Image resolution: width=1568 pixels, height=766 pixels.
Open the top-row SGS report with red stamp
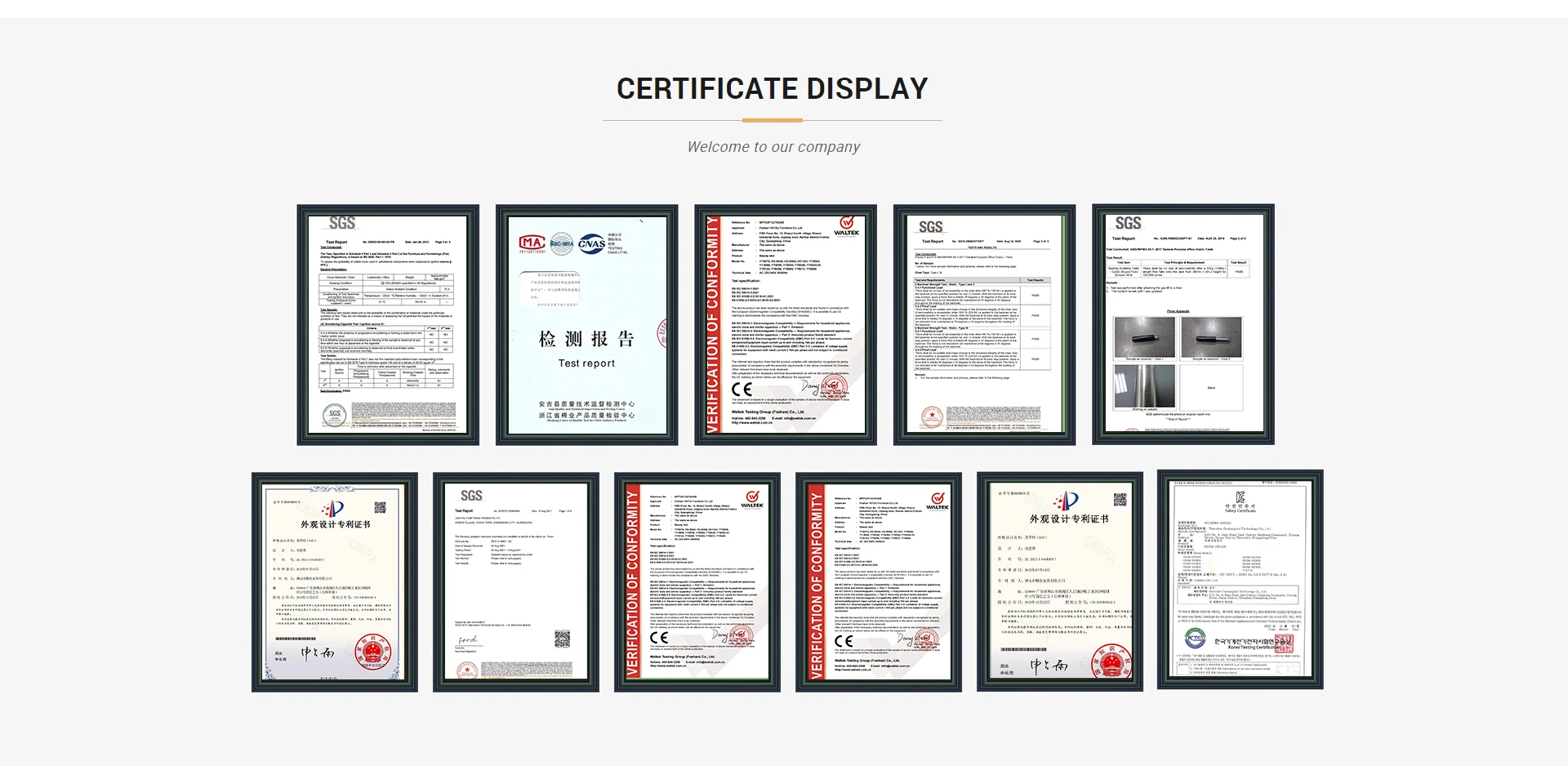[x=984, y=324]
